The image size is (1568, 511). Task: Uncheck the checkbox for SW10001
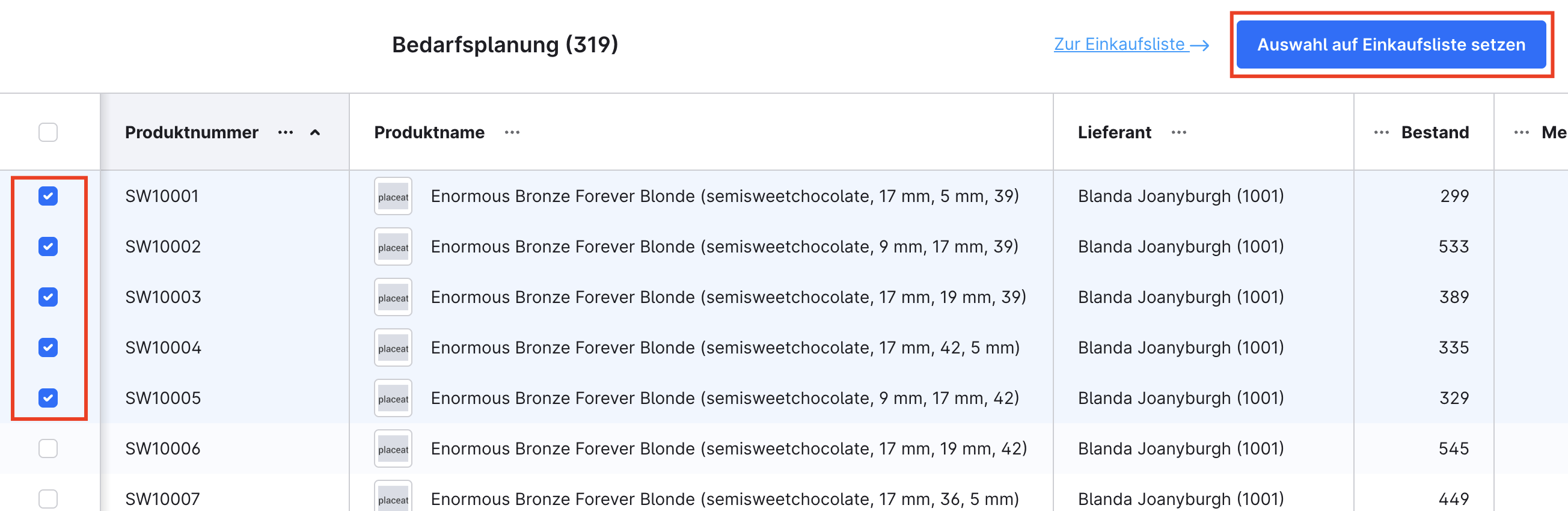(x=48, y=197)
